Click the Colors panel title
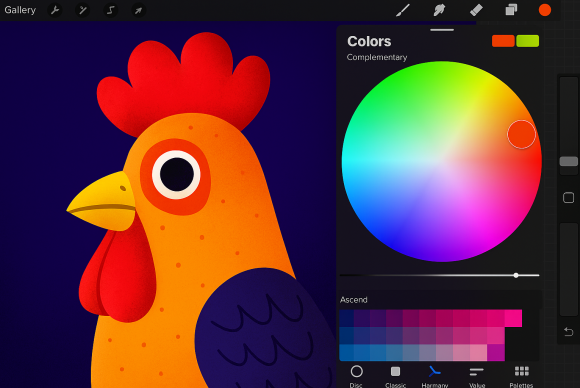The width and height of the screenshot is (580, 388). click(x=369, y=41)
